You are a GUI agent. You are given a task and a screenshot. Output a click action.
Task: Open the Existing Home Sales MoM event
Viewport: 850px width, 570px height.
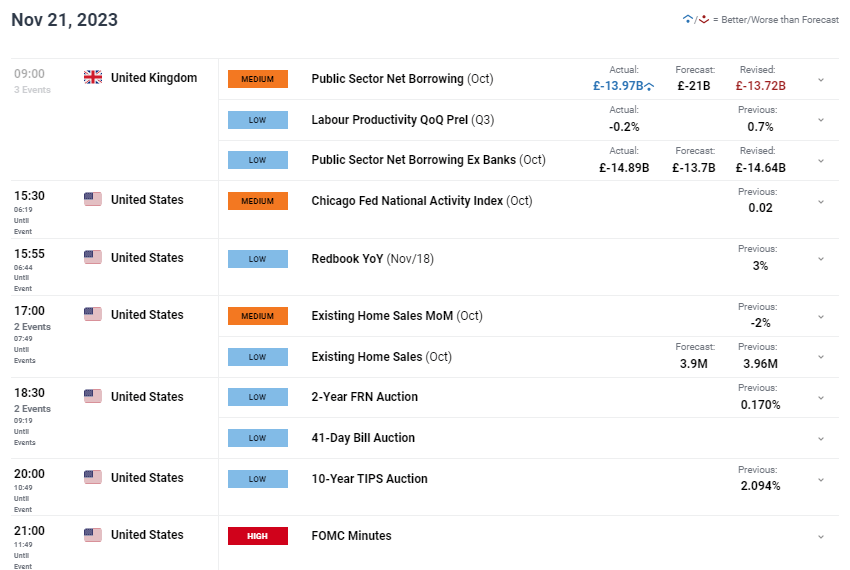coord(396,316)
